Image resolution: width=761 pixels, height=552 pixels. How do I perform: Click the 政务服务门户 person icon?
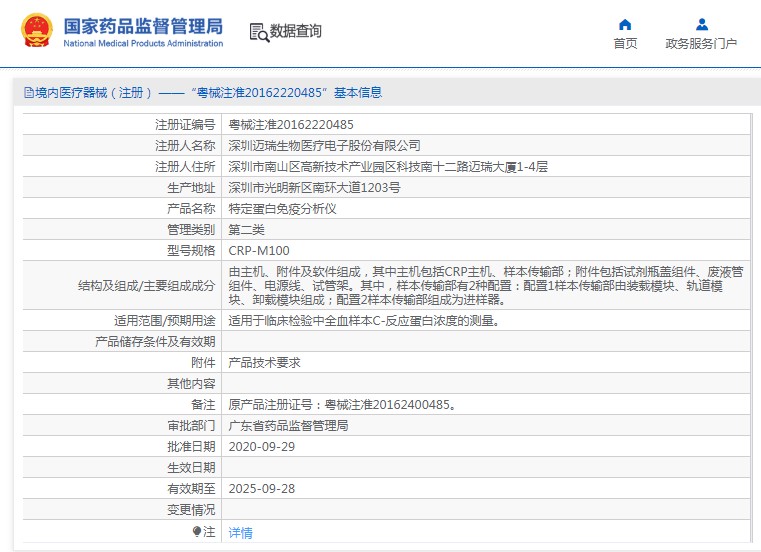click(x=701, y=24)
